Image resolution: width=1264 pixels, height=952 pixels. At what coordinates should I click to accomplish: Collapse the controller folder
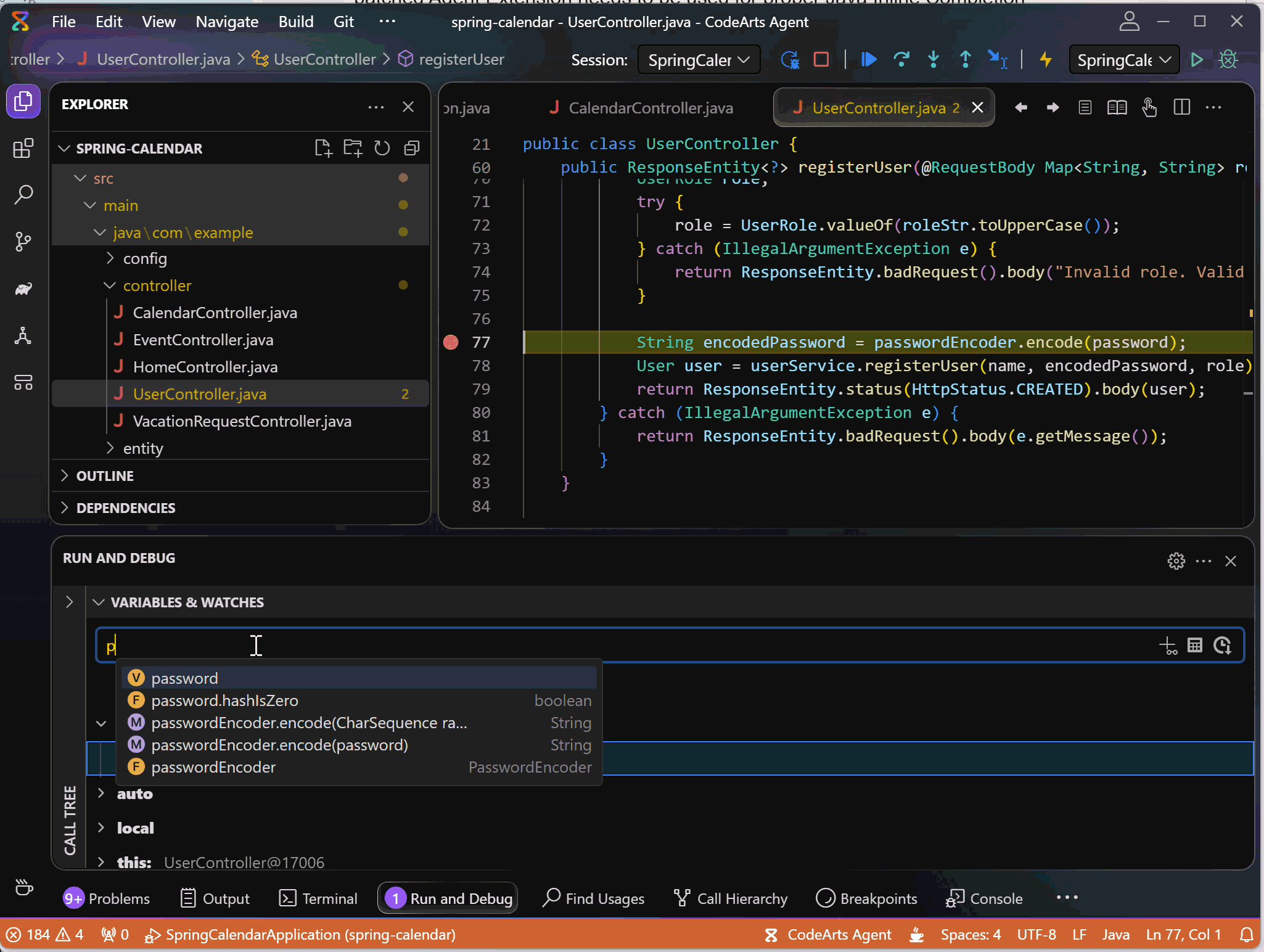[x=110, y=285]
